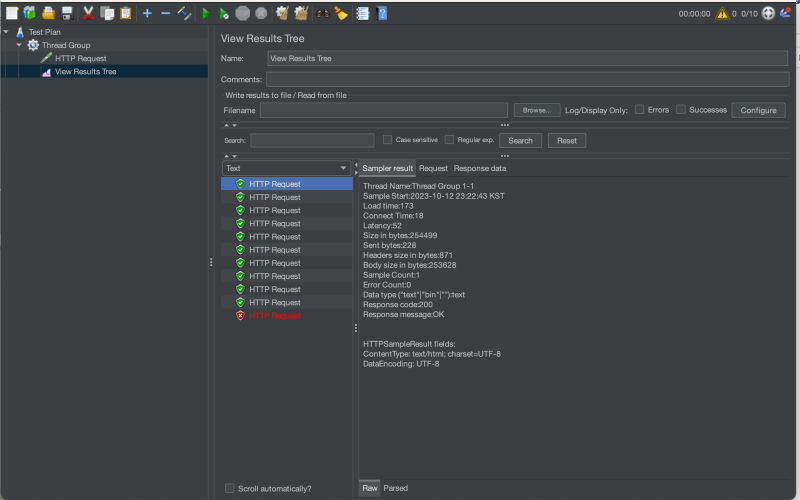Select Test Plan in the tree
This screenshot has height=500, width=800.
[44, 32]
